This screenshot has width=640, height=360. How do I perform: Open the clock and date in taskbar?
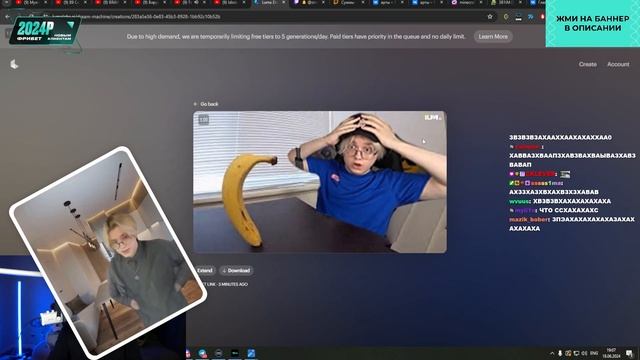click(x=611, y=353)
